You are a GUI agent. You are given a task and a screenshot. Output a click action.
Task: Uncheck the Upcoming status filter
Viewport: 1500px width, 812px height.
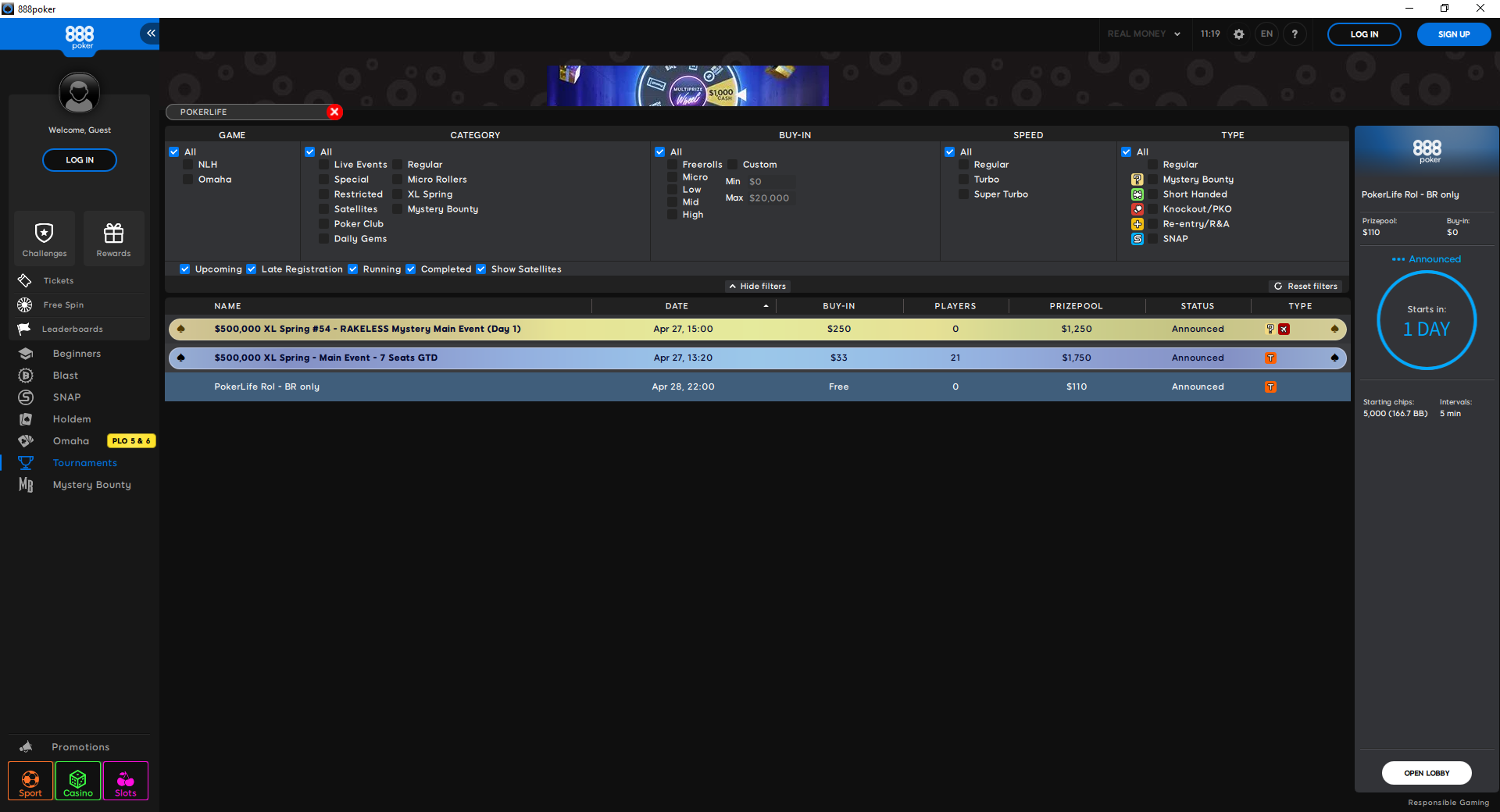[185, 269]
